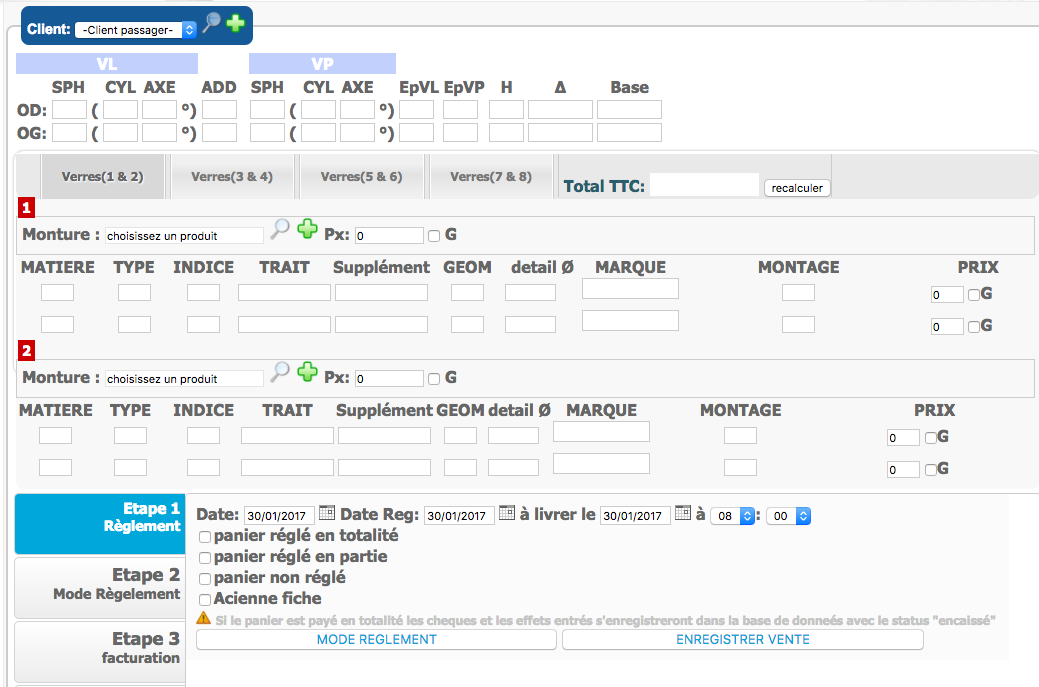Click the green plus to add a client
The width and height of the screenshot is (1039, 687).
coord(234,23)
